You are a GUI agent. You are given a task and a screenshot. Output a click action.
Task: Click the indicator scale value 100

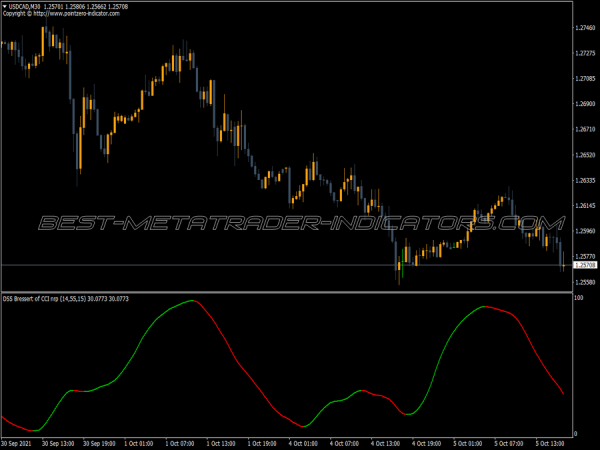[579, 300]
